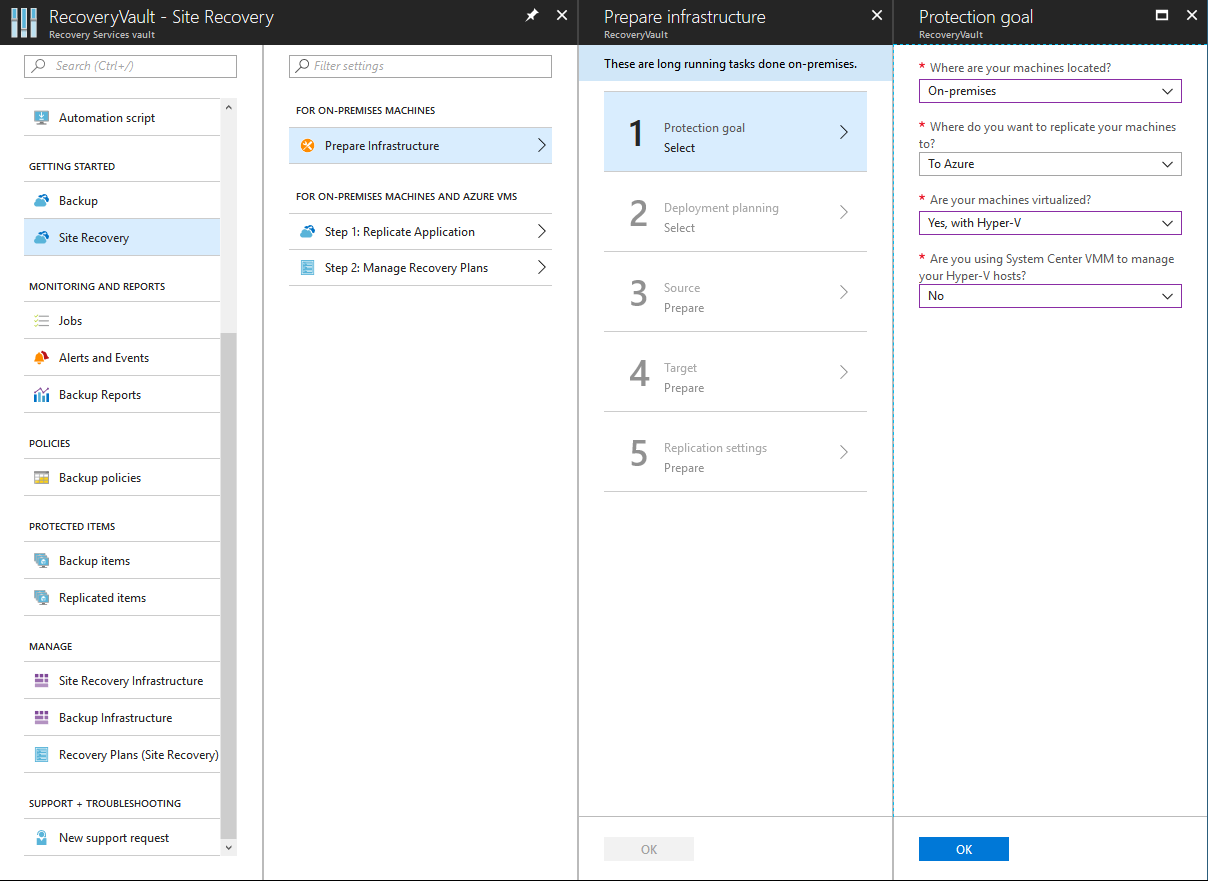Click the Replication settings step chevron
The image size is (1208, 881).
[844, 452]
